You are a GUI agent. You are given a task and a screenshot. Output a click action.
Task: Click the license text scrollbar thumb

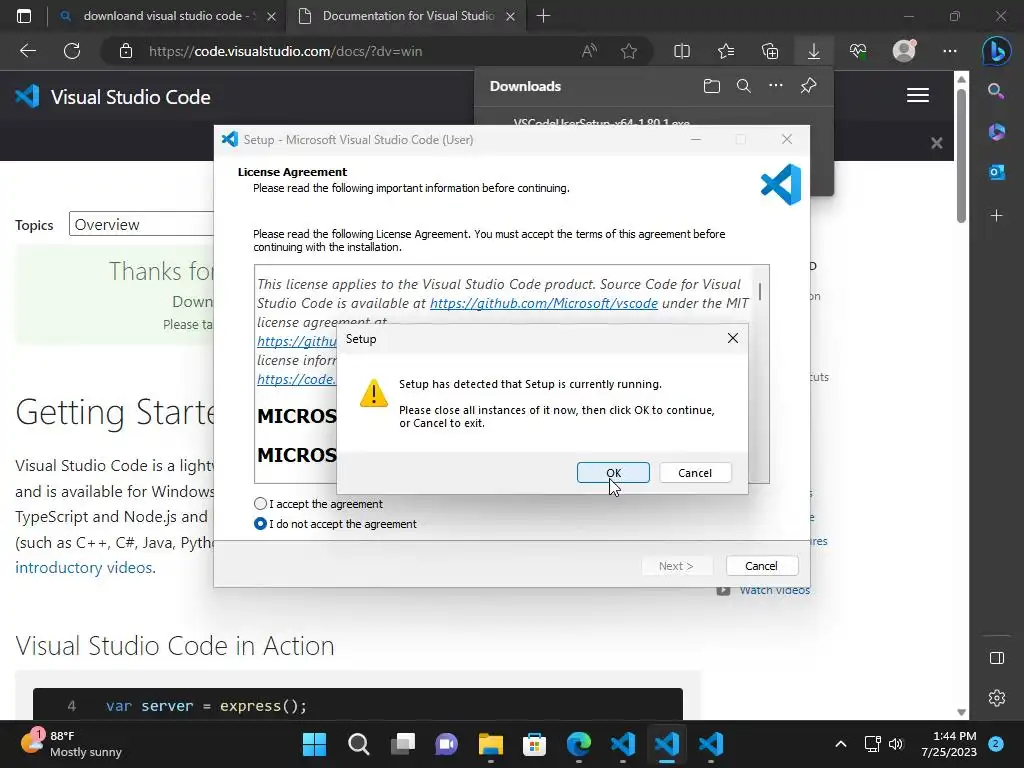pos(760,291)
